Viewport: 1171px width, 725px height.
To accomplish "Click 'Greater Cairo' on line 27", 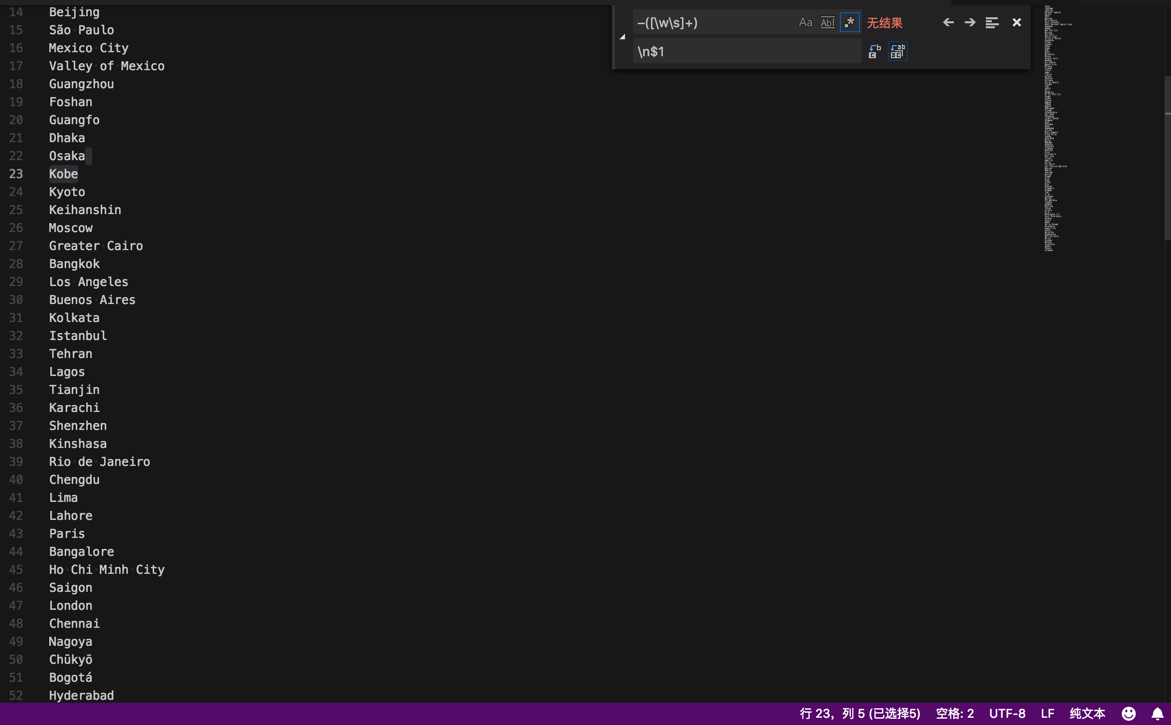I will tap(96, 246).
